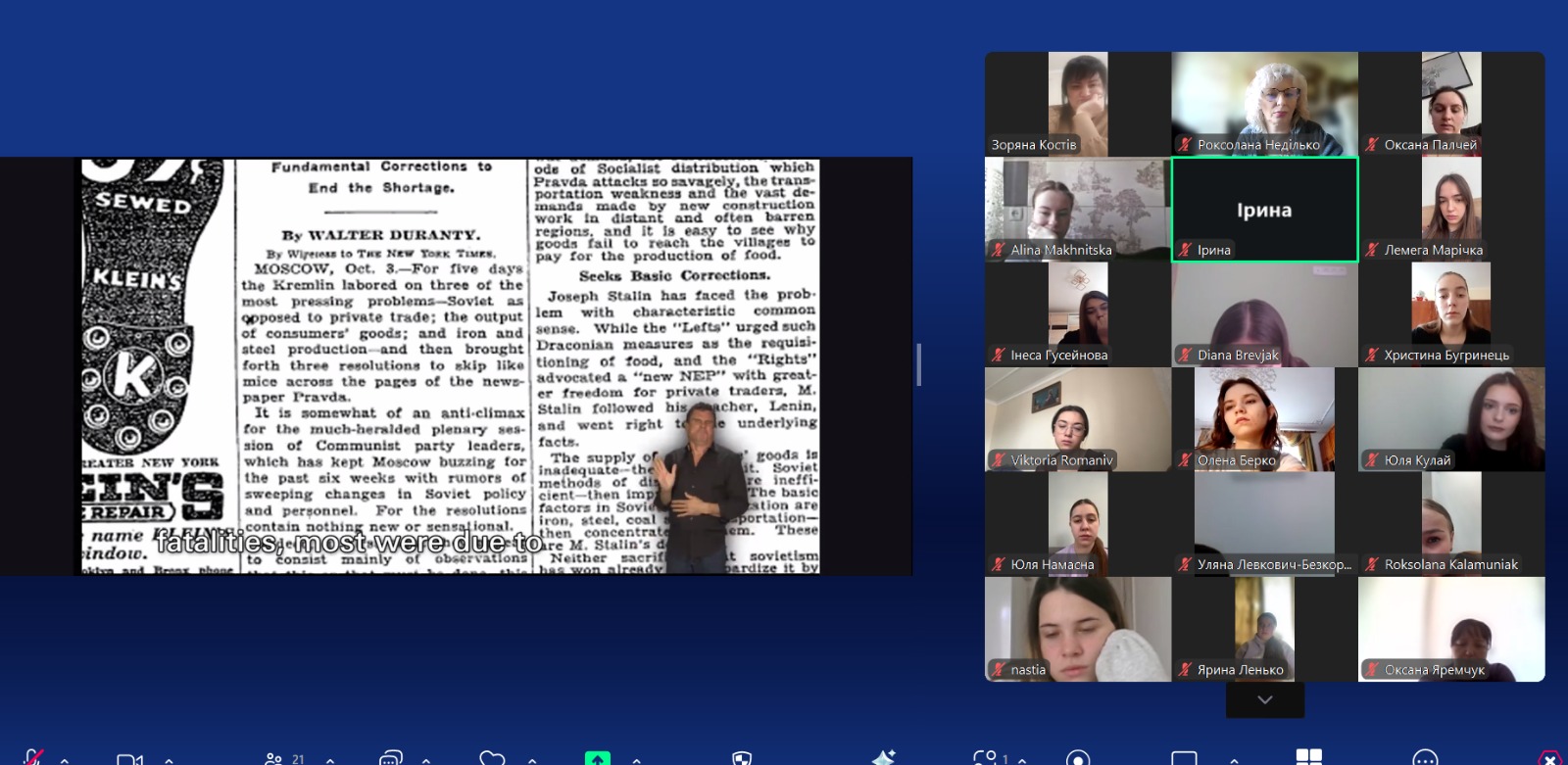Open the participants list showing 21
The width and height of the screenshot is (1568, 765).
tap(284, 759)
